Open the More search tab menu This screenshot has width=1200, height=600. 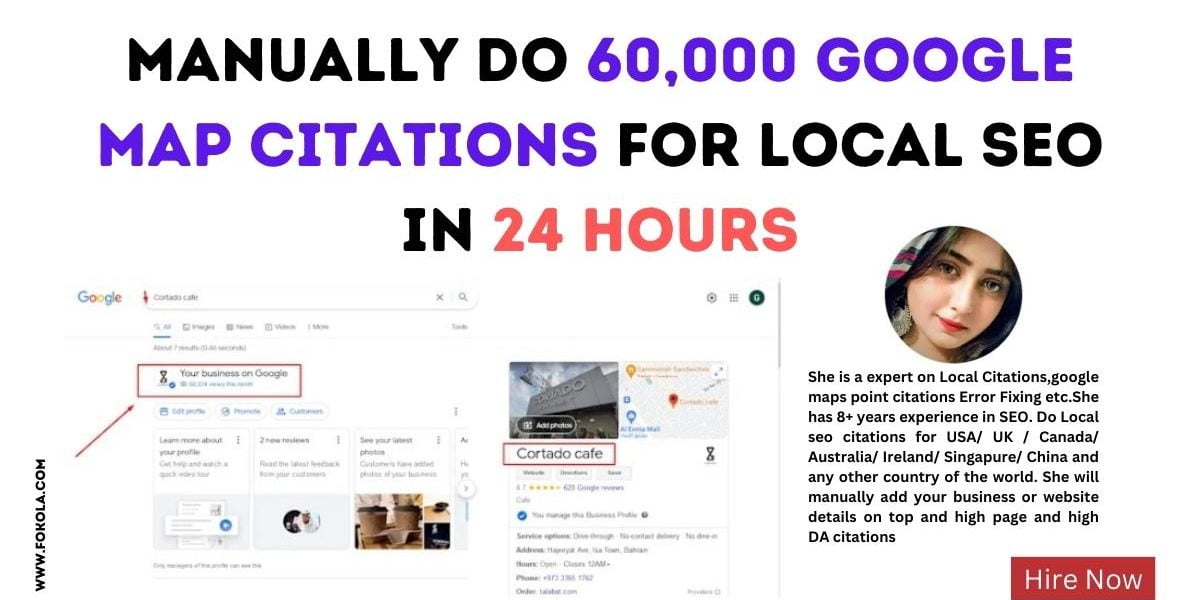coord(318,327)
